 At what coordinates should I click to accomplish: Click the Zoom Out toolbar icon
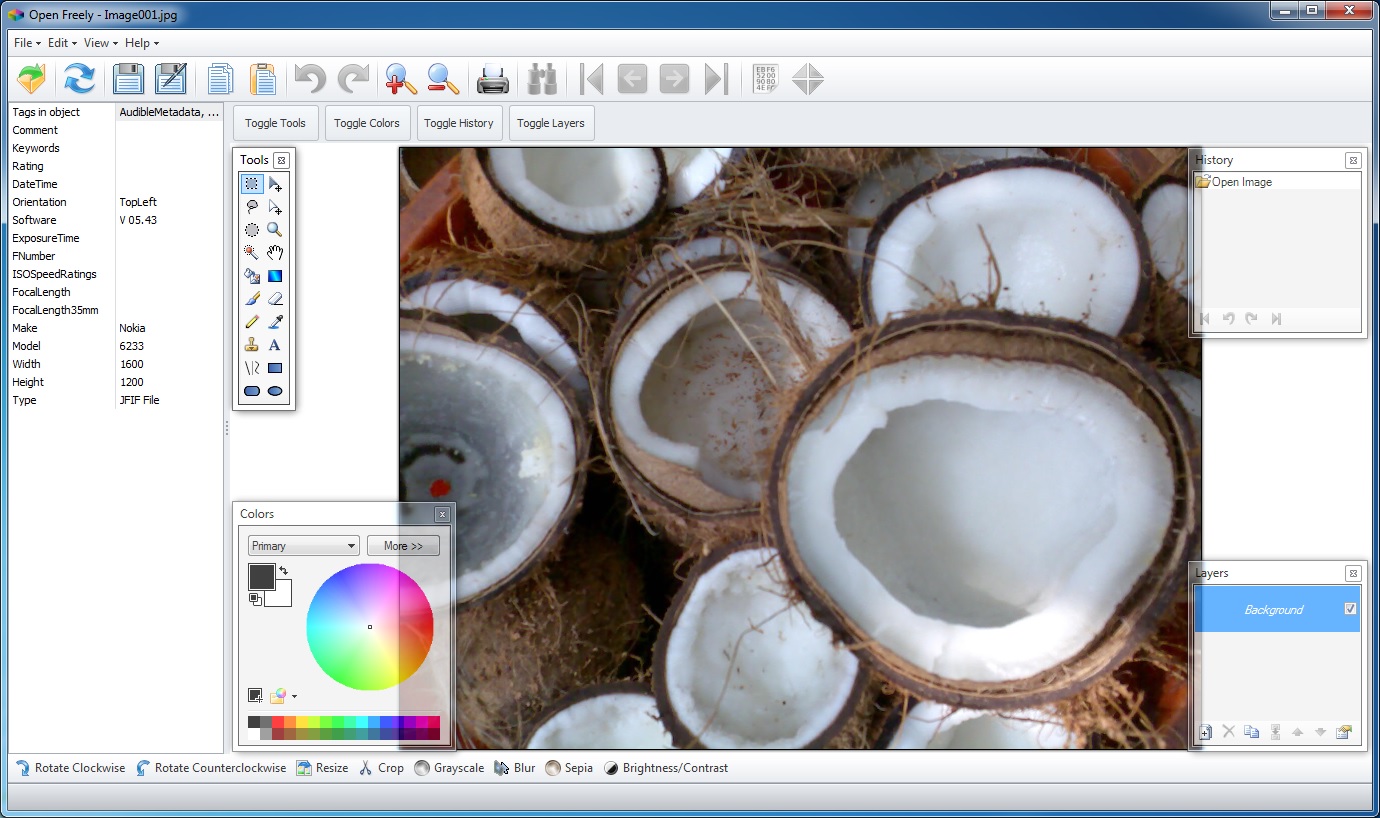coord(443,78)
